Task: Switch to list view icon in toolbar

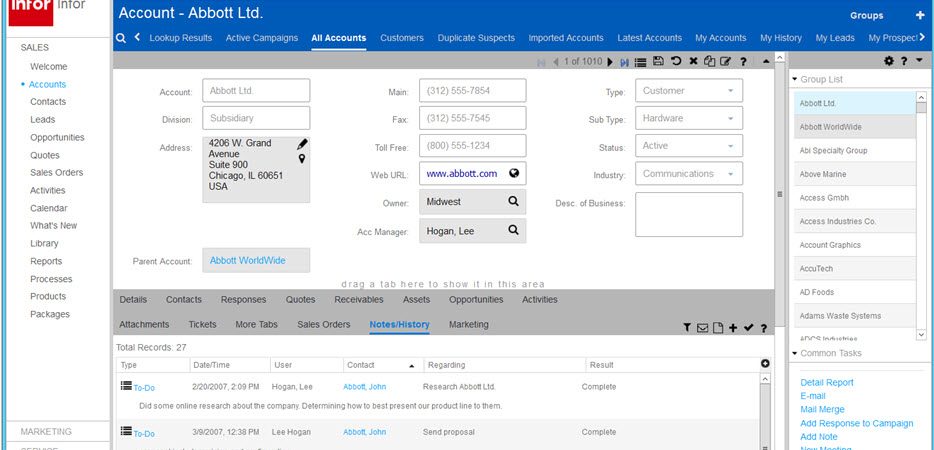Action: tap(640, 61)
